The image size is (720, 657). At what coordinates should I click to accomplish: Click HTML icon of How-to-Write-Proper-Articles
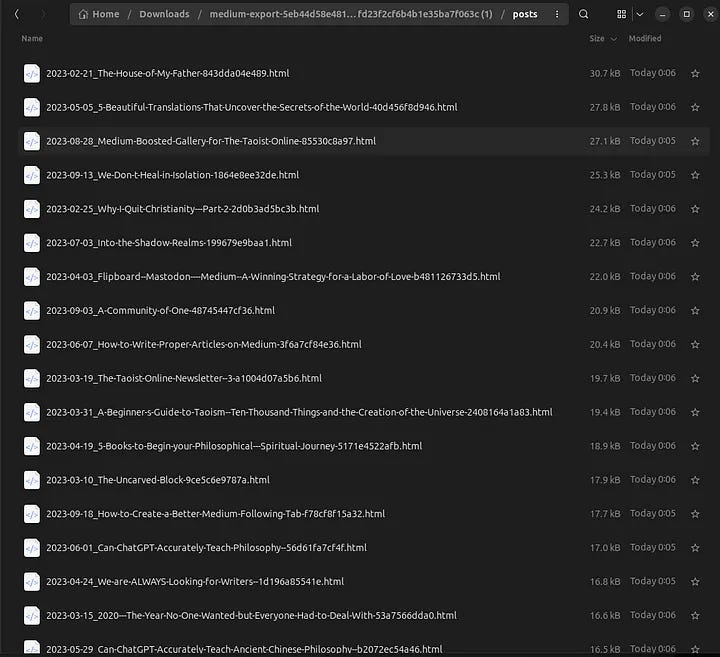point(32,345)
